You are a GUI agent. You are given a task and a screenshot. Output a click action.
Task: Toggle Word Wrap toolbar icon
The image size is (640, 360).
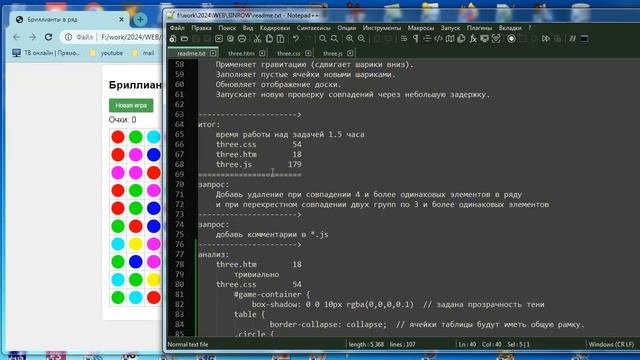point(404,39)
